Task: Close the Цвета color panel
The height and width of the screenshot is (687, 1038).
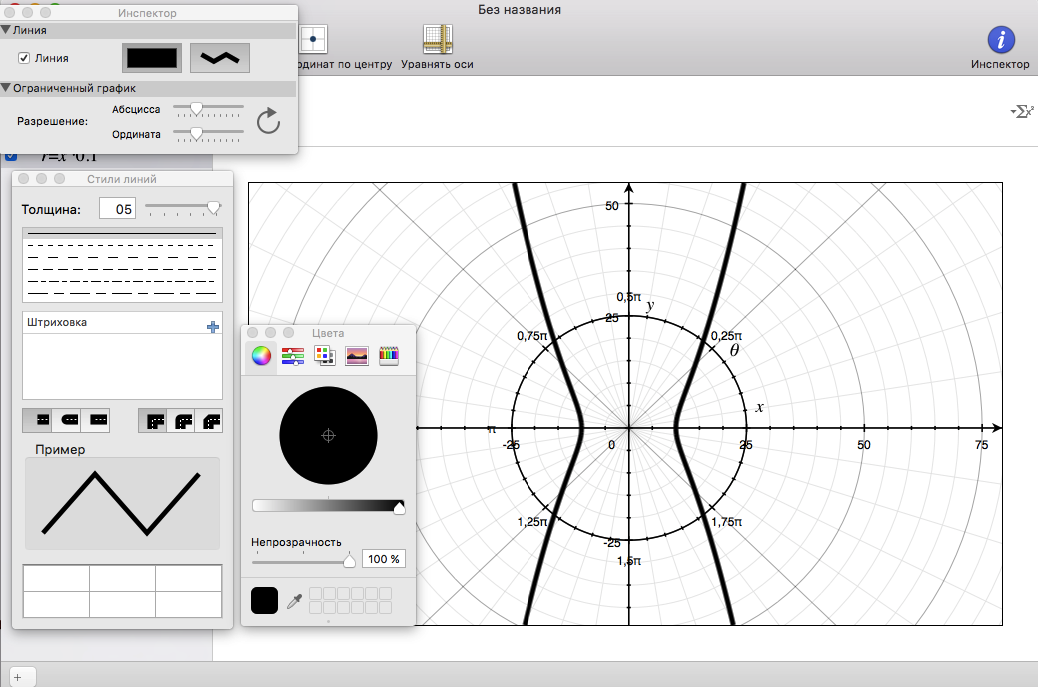Action: 252,332
